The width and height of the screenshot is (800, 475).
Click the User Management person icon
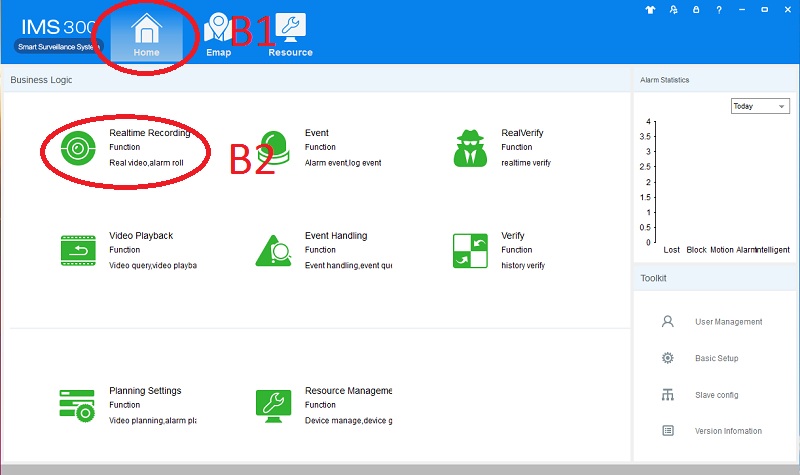(667, 321)
